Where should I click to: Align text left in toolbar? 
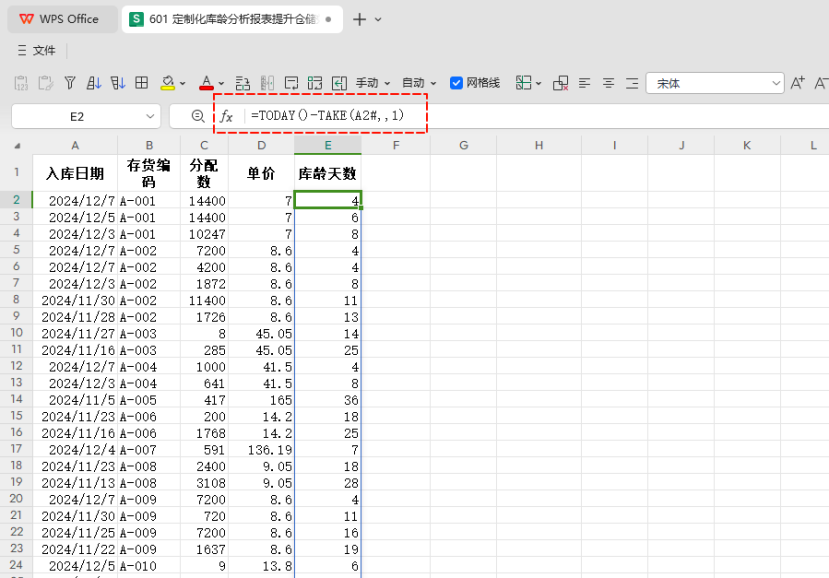point(585,83)
